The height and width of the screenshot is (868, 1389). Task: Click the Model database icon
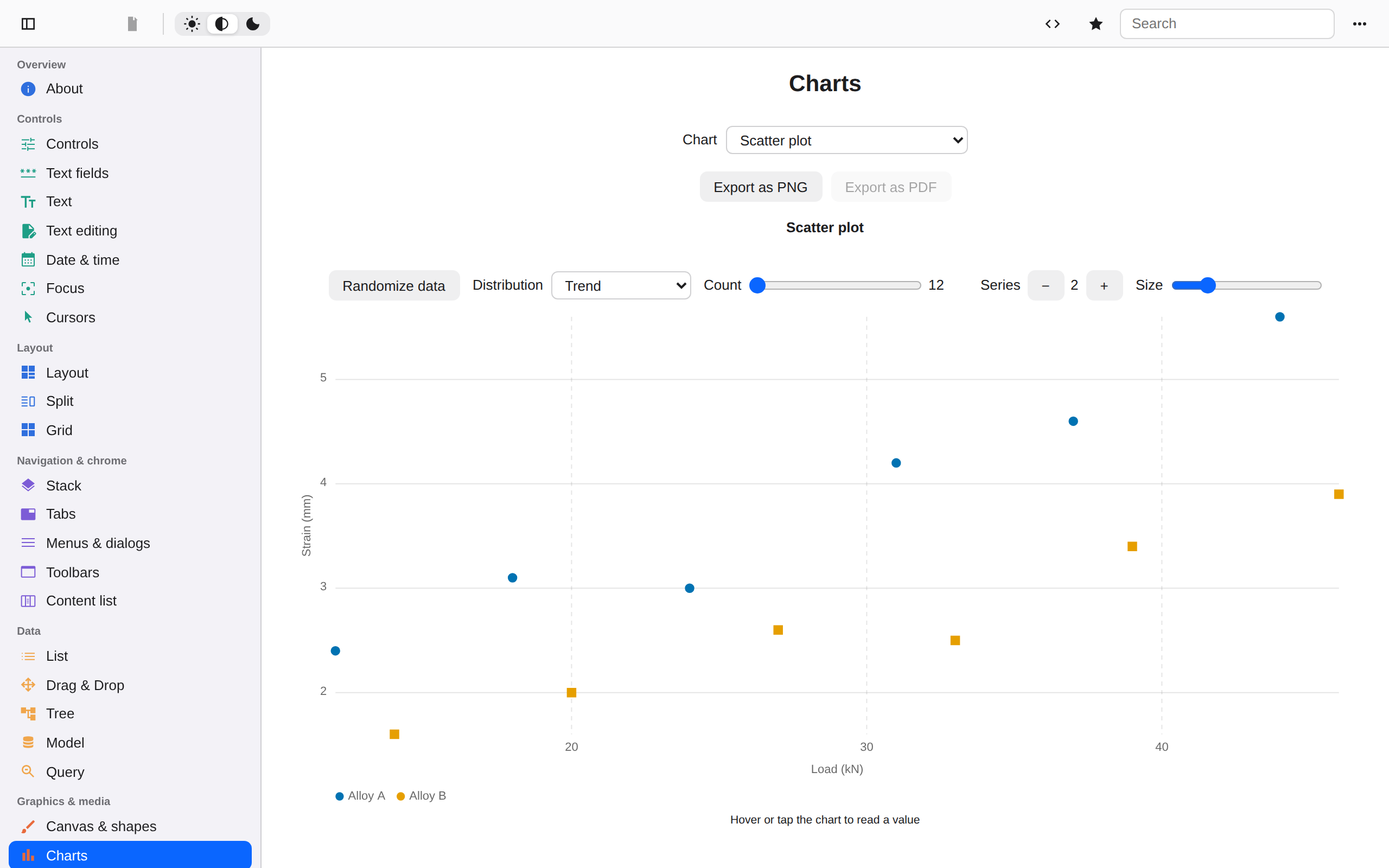[x=28, y=743]
